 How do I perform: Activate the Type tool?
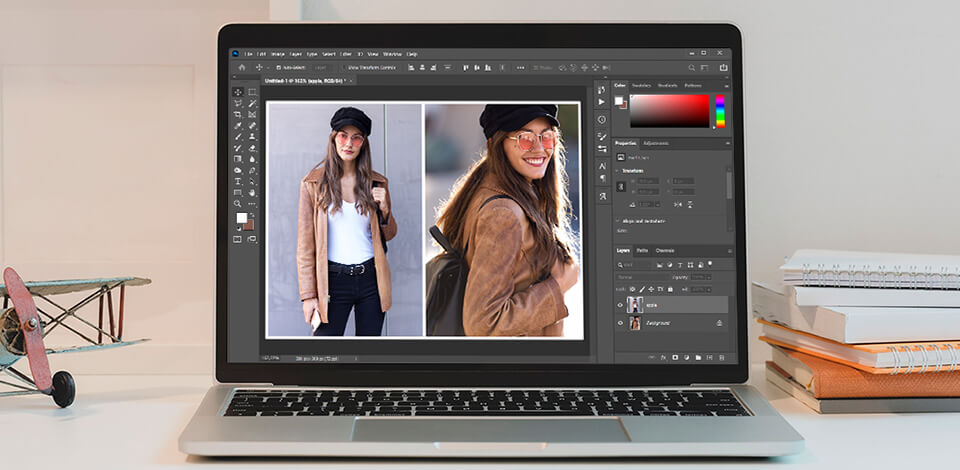(238, 181)
